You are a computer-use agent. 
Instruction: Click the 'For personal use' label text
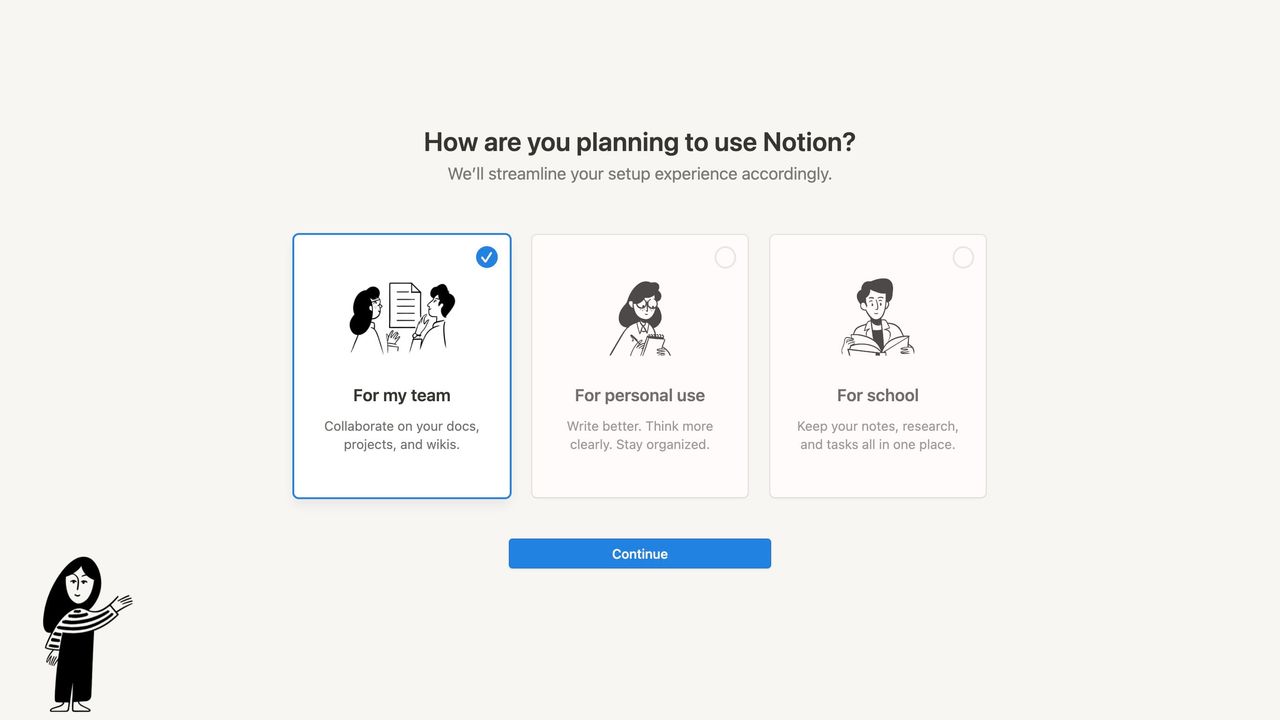(640, 395)
